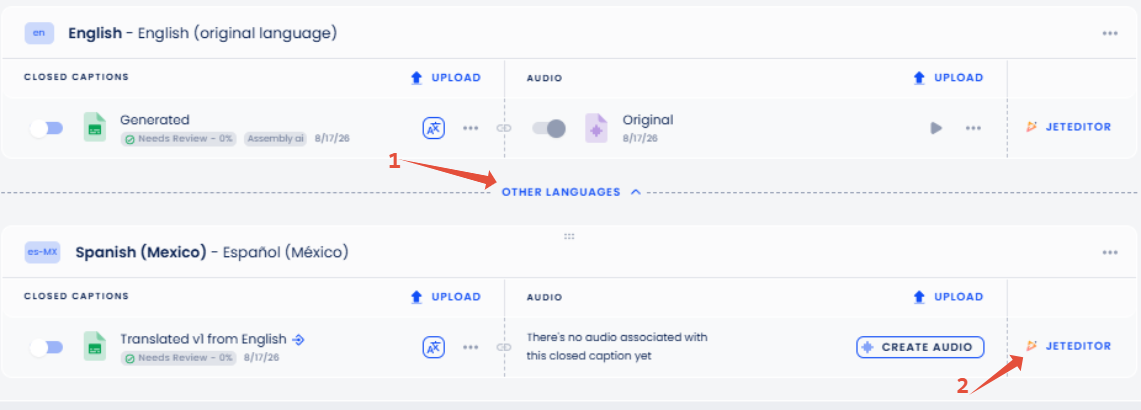This screenshot has width=1141, height=410.
Task: Upload English closed captions
Action: coord(445,77)
